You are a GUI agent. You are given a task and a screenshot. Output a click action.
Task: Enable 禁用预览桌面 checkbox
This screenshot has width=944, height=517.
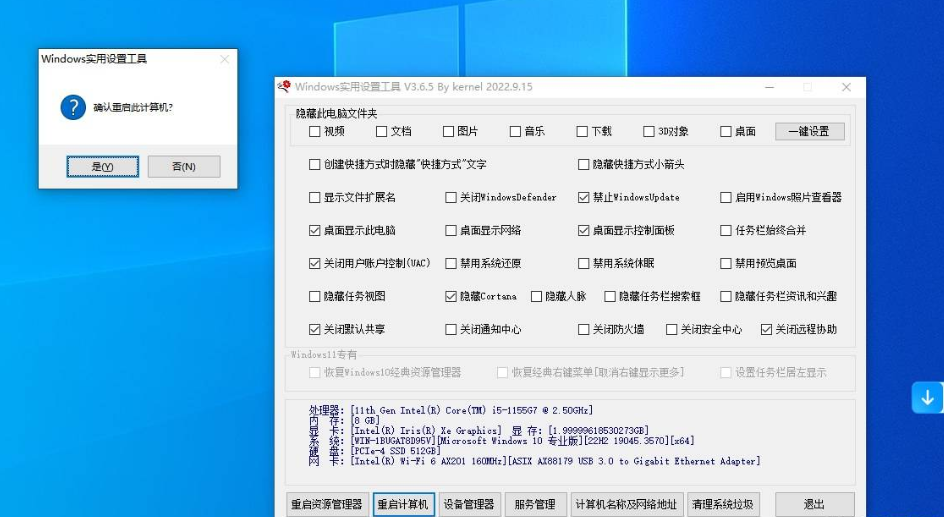coord(725,263)
